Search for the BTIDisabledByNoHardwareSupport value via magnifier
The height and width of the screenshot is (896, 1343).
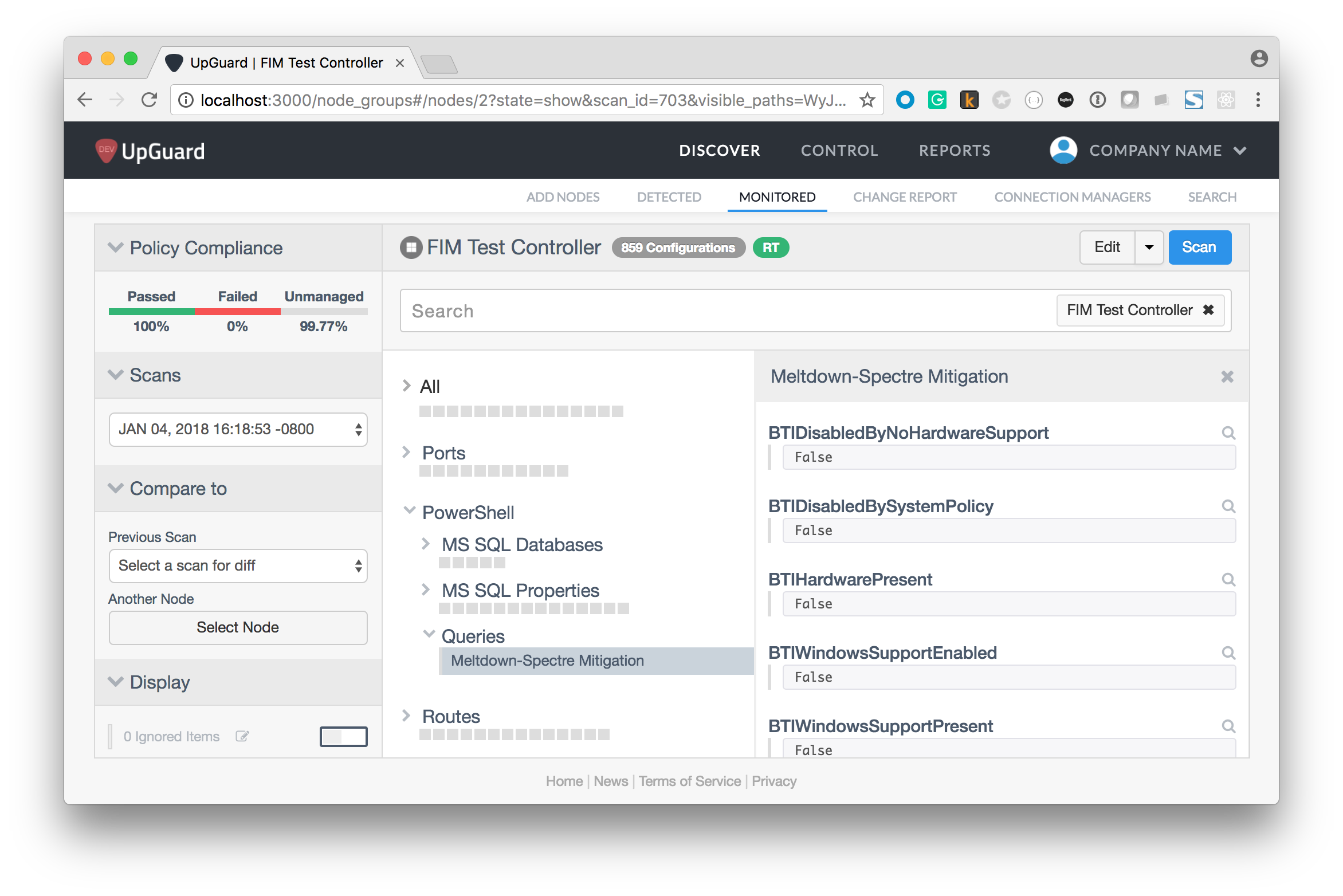pyautogui.click(x=1228, y=433)
